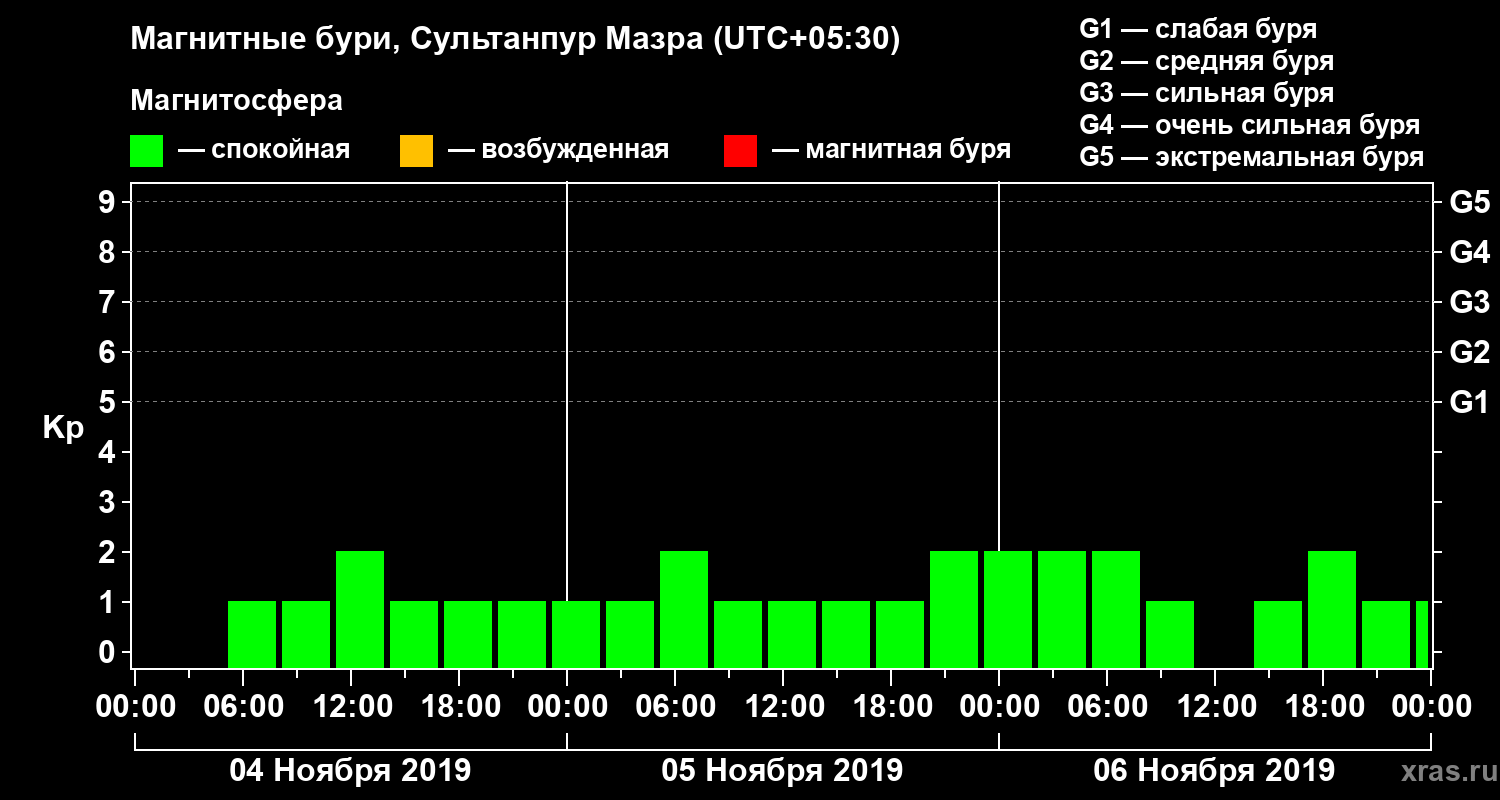Select the 'G3 — сильная буря' legend line
Image resolution: width=1500 pixels, height=800 pixels.
coord(1206,93)
